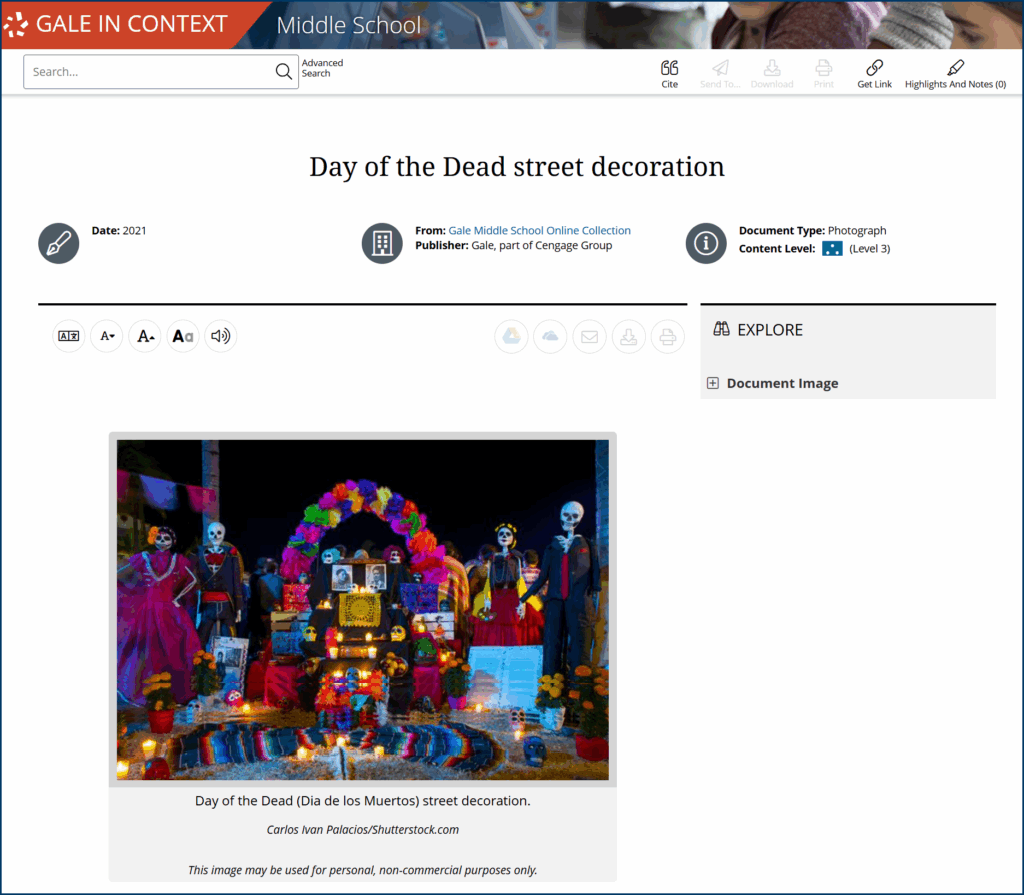Go to Gale In Context home logo
Image resolution: width=1024 pixels, height=895 pixels.
tap(118, 24)
